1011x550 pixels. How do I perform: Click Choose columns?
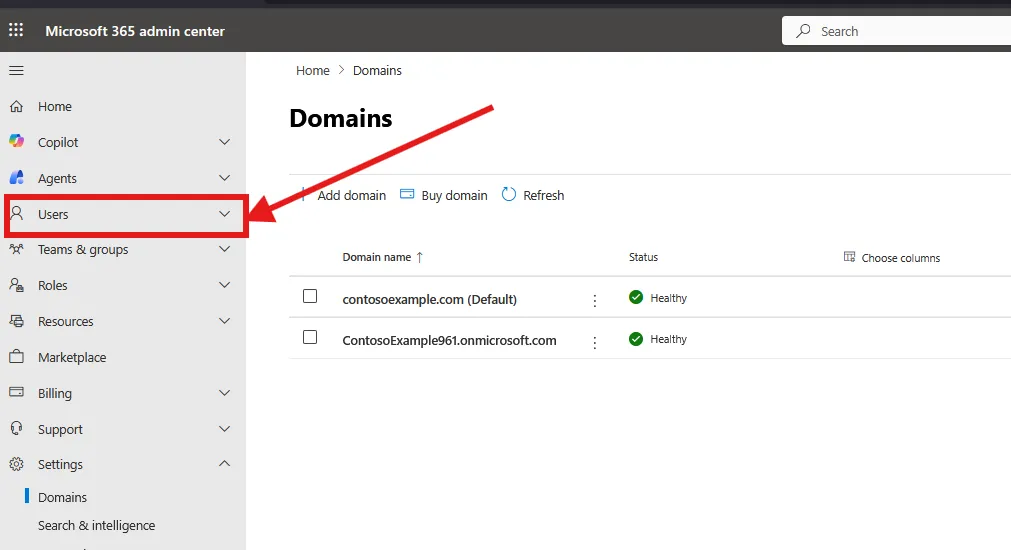coord(892,257)
